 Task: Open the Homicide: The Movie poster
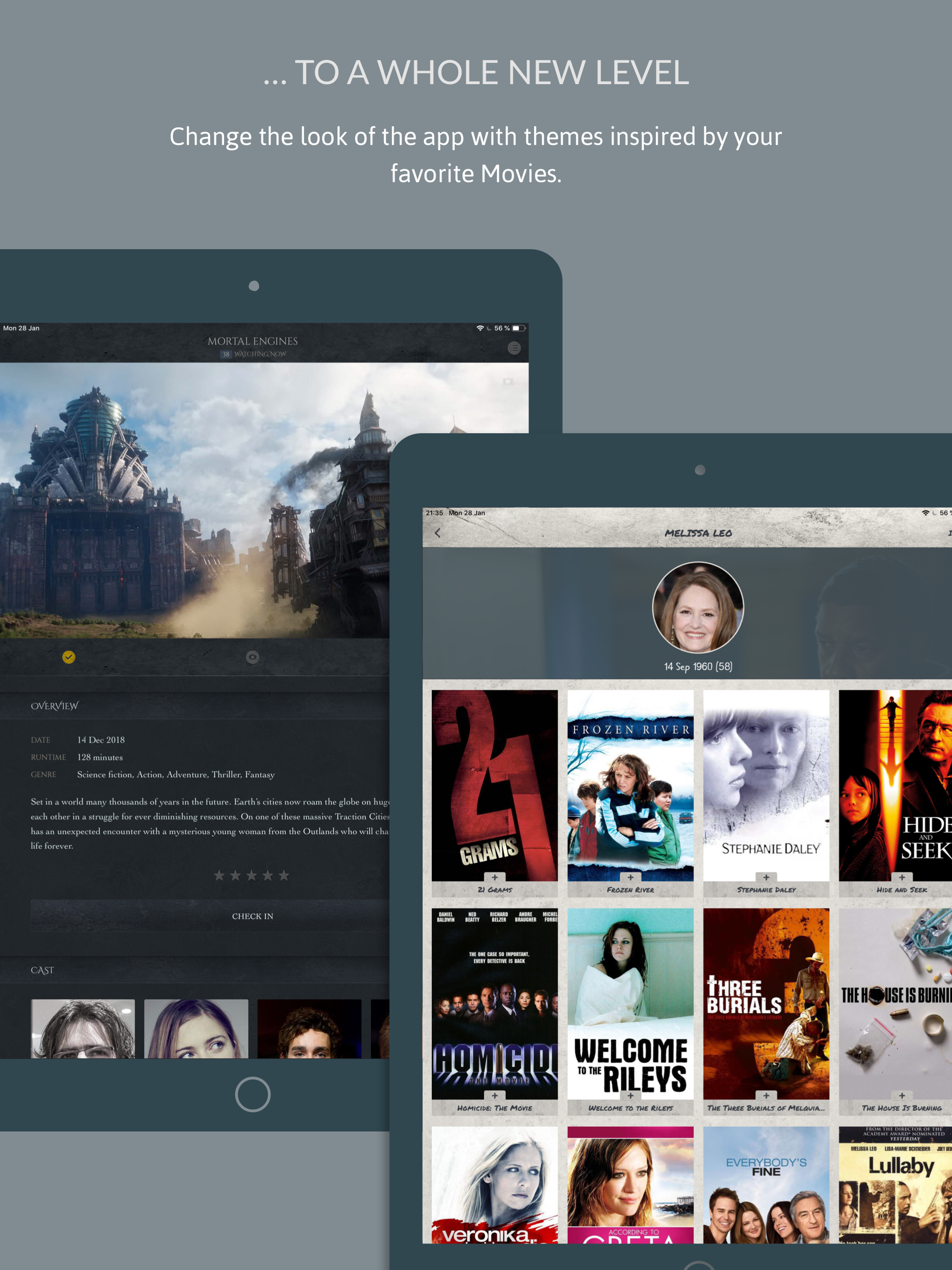495,1004
